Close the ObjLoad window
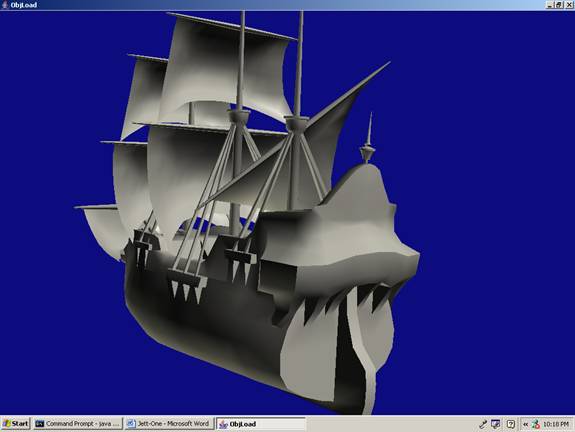This screenshot has height=432, width=575. click(569, 5)
